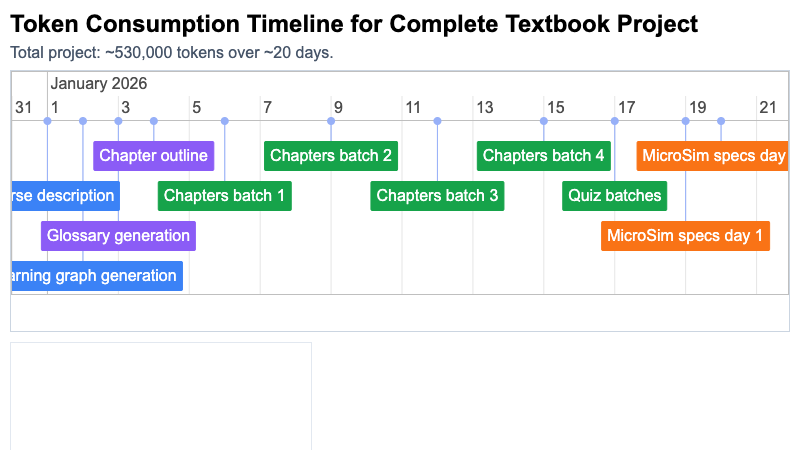Click the timeline dot above Chapters batch 2

[331, 121]
